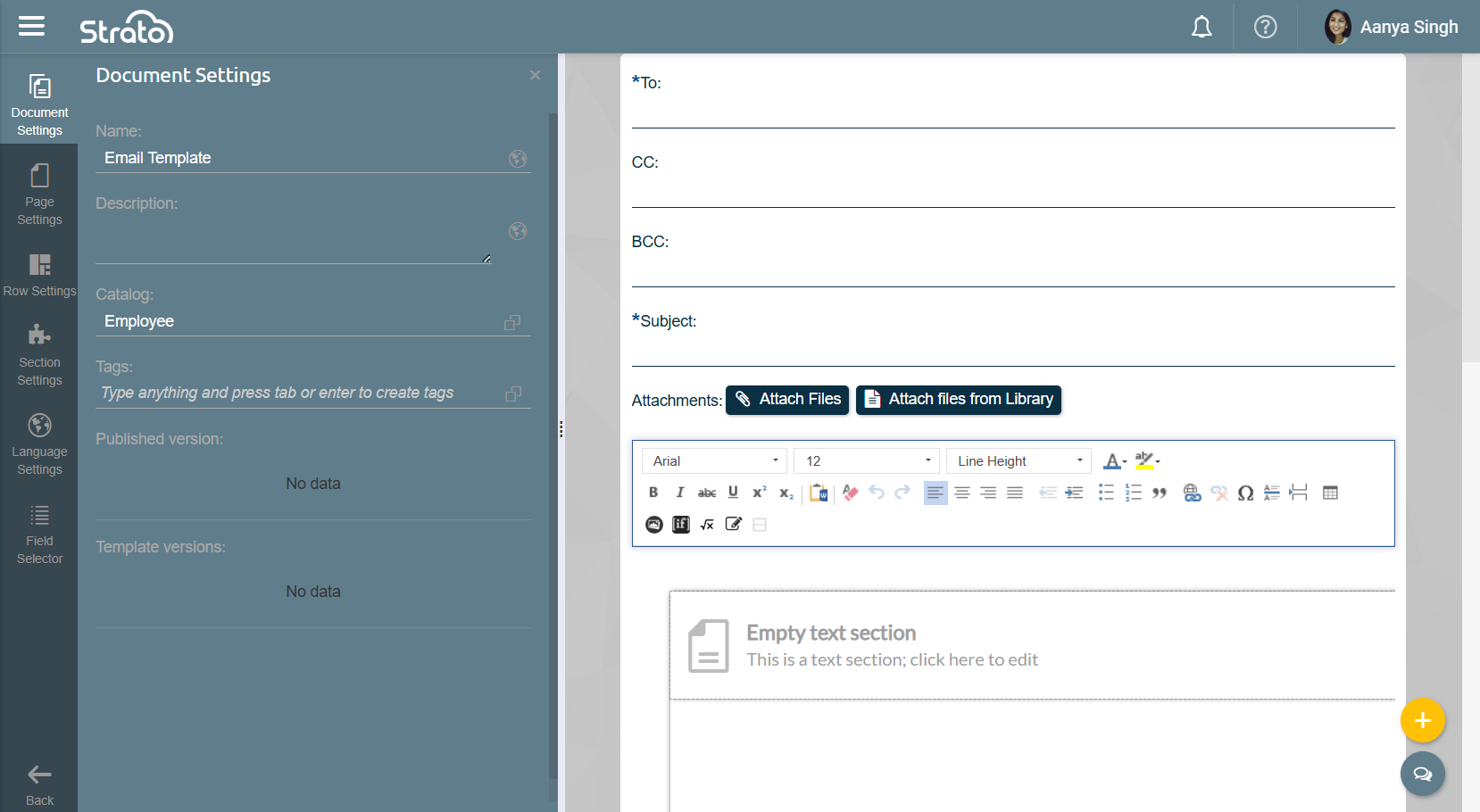Click Attach files from Library button
Viewport: 1480px width, 812px height.
coord(958,400)
